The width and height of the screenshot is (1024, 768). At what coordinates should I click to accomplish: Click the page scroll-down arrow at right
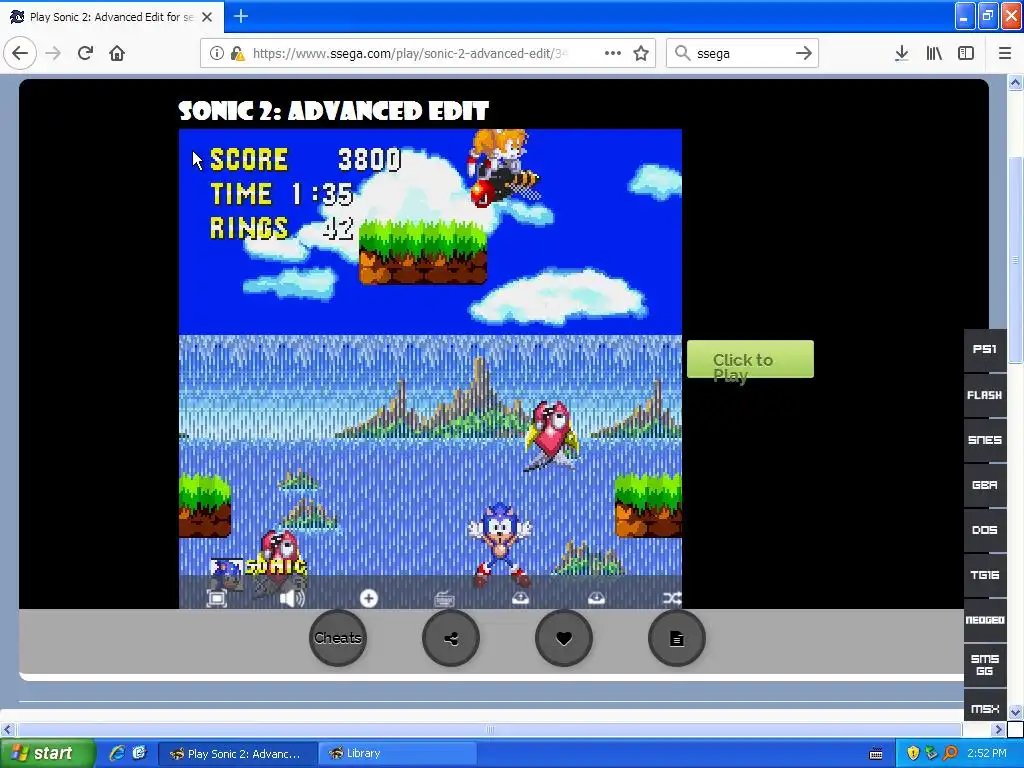click(1015, 712)
